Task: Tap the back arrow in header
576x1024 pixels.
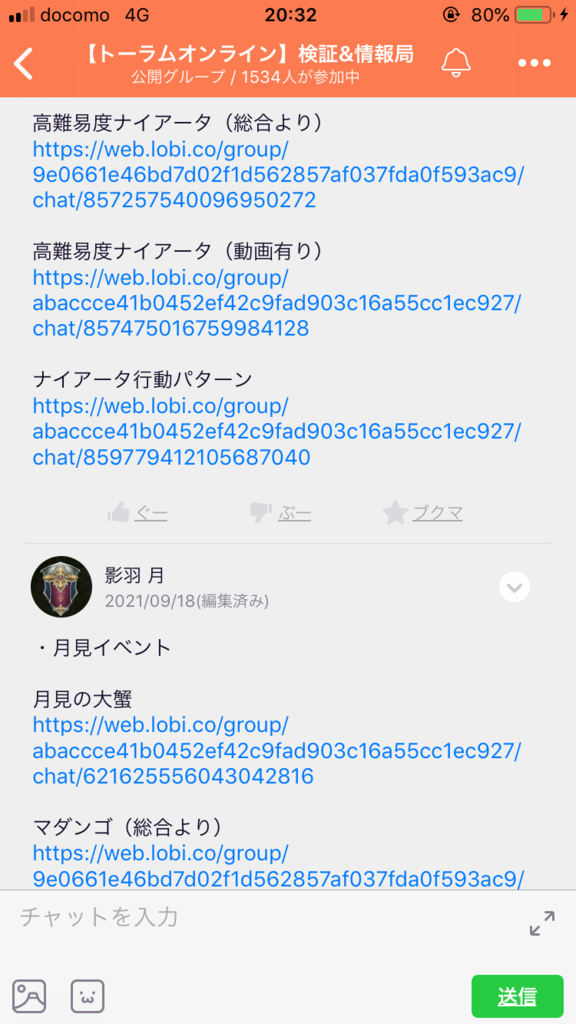Action: pyautogui.click(x=24, y=64)
